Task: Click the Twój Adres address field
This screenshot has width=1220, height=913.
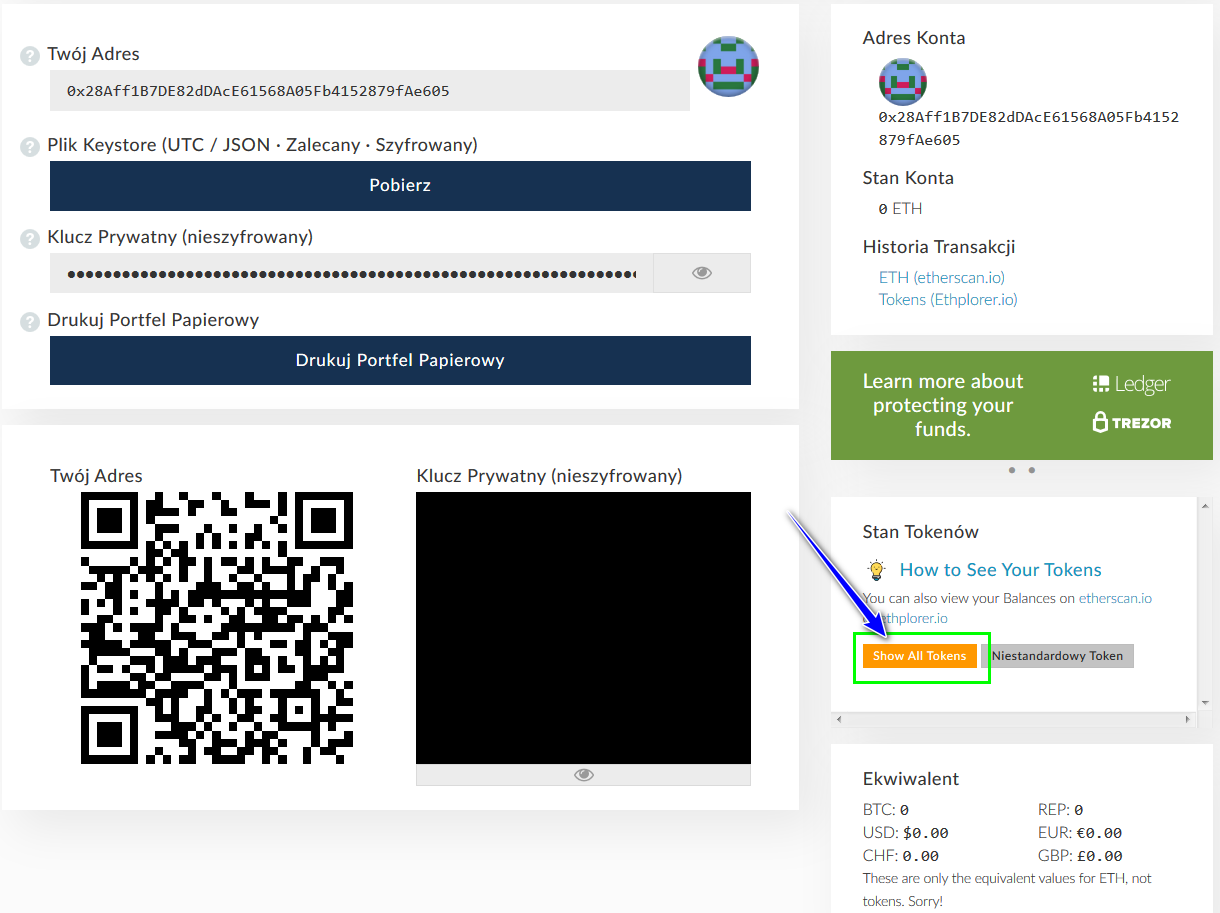Action: coord(370,91)
